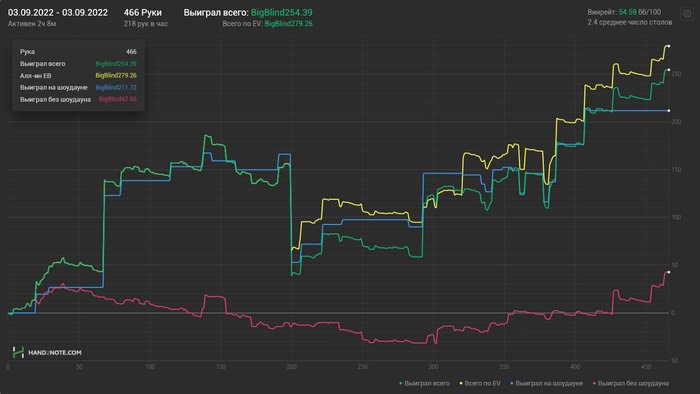Click the yellow legend dot for Всего по EV

coord(461,383)
